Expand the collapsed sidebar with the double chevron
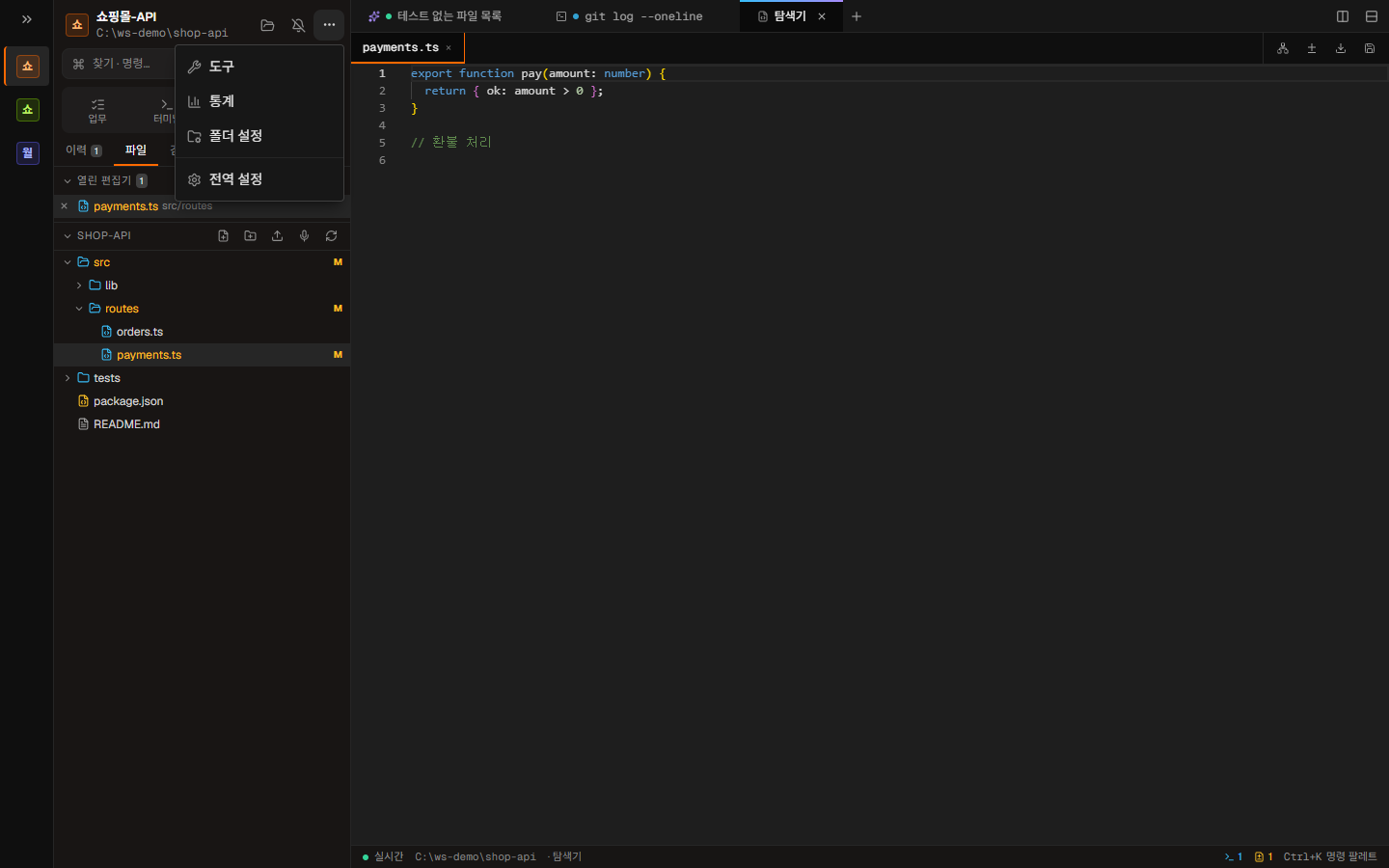The height and width of the screenshot is (868, 1389). pos(27,19)
